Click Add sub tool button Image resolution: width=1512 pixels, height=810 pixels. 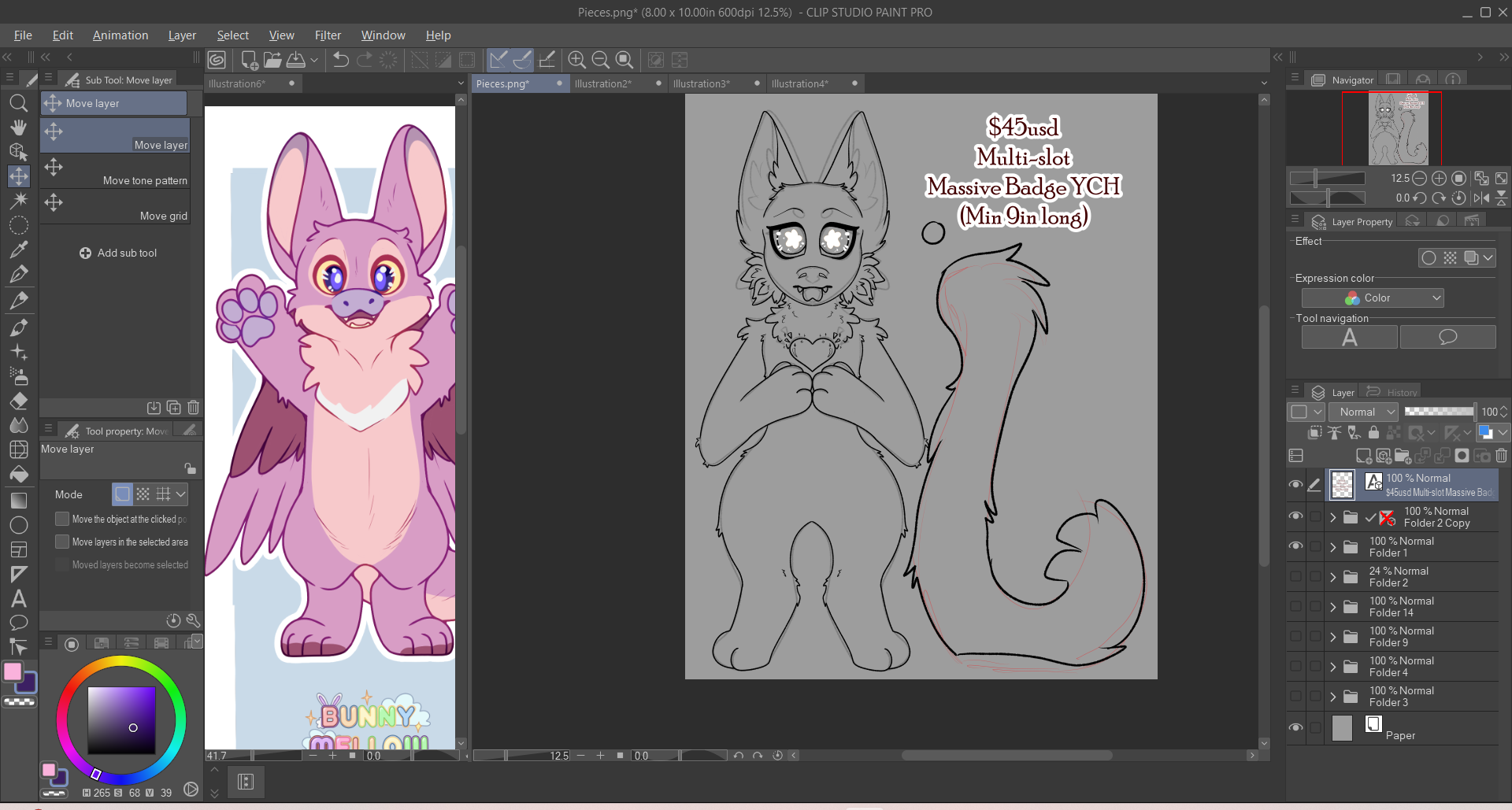(118, 253)
